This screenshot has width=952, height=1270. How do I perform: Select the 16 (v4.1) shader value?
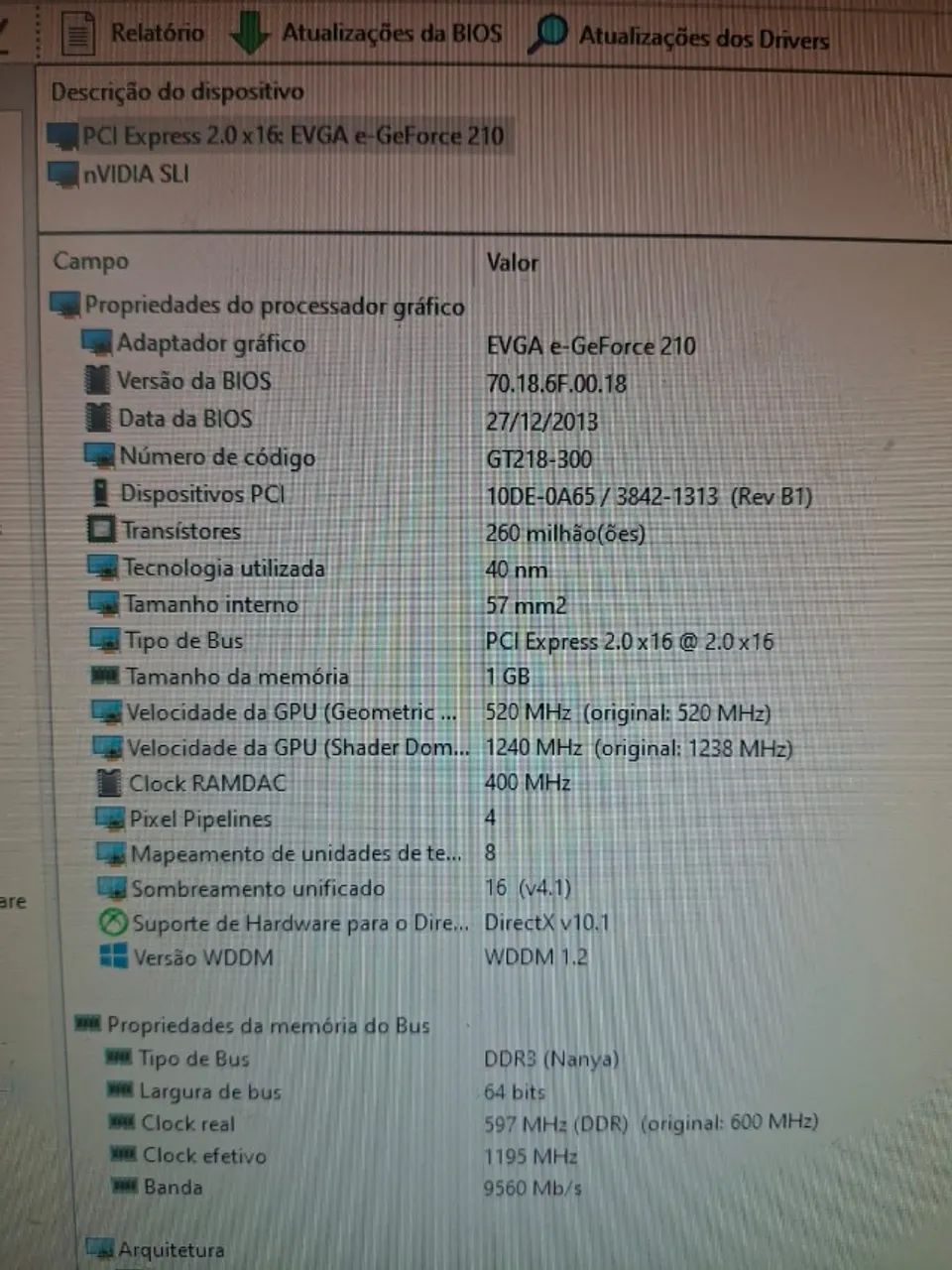[x=528, y=887]
